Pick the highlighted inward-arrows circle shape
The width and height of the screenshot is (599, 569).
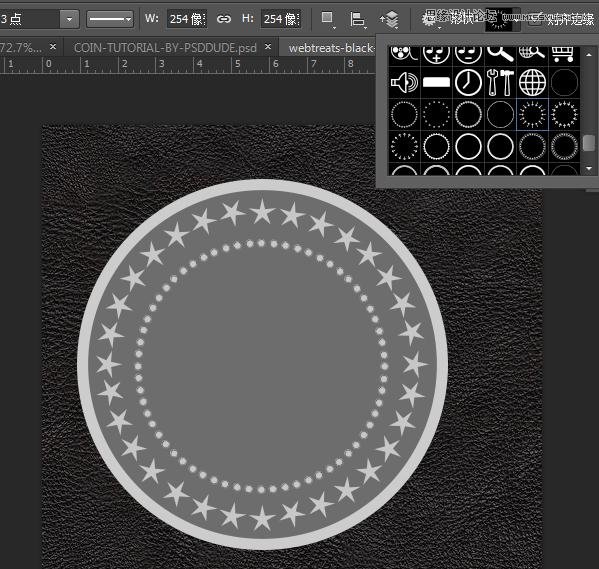[532, 114]
